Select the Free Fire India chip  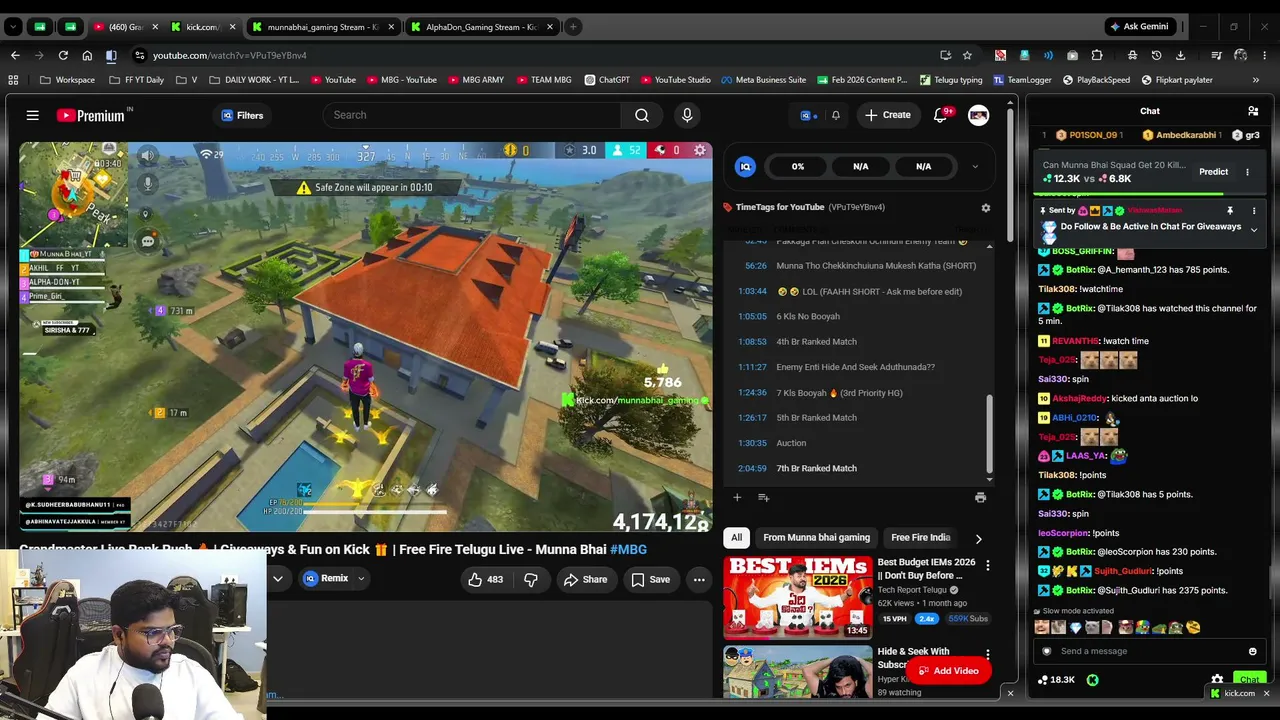tap(920, 538)
